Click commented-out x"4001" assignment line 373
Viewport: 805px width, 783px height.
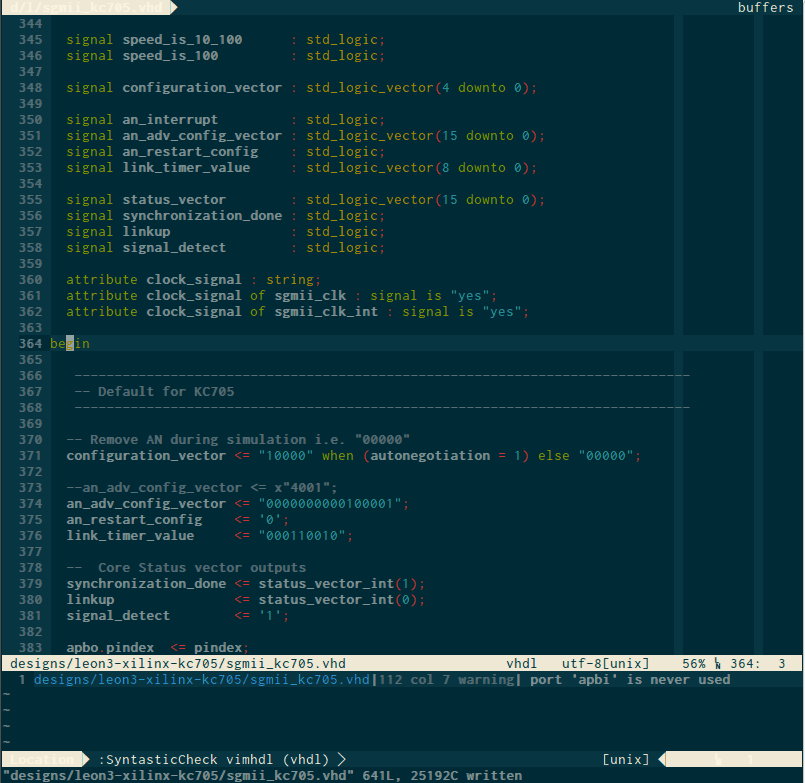pyautogui.click(x=202, y=488)
